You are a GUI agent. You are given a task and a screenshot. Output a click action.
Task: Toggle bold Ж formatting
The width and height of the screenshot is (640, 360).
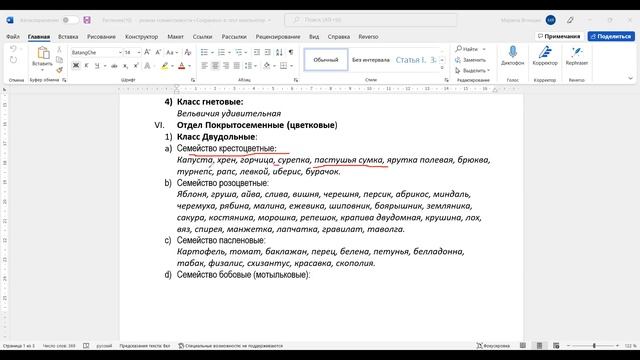point(76,66)
